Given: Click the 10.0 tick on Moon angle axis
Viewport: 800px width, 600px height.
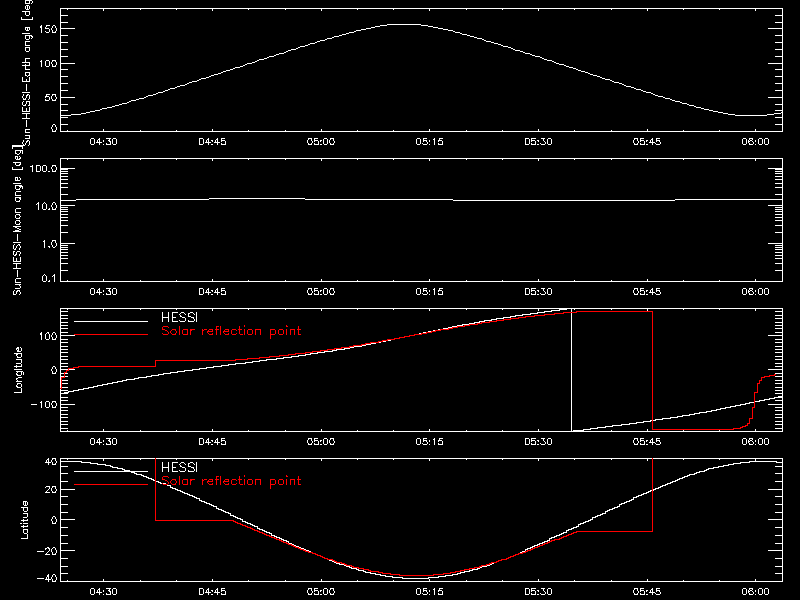Looking at the screenshot, I should tap(46, 207).
